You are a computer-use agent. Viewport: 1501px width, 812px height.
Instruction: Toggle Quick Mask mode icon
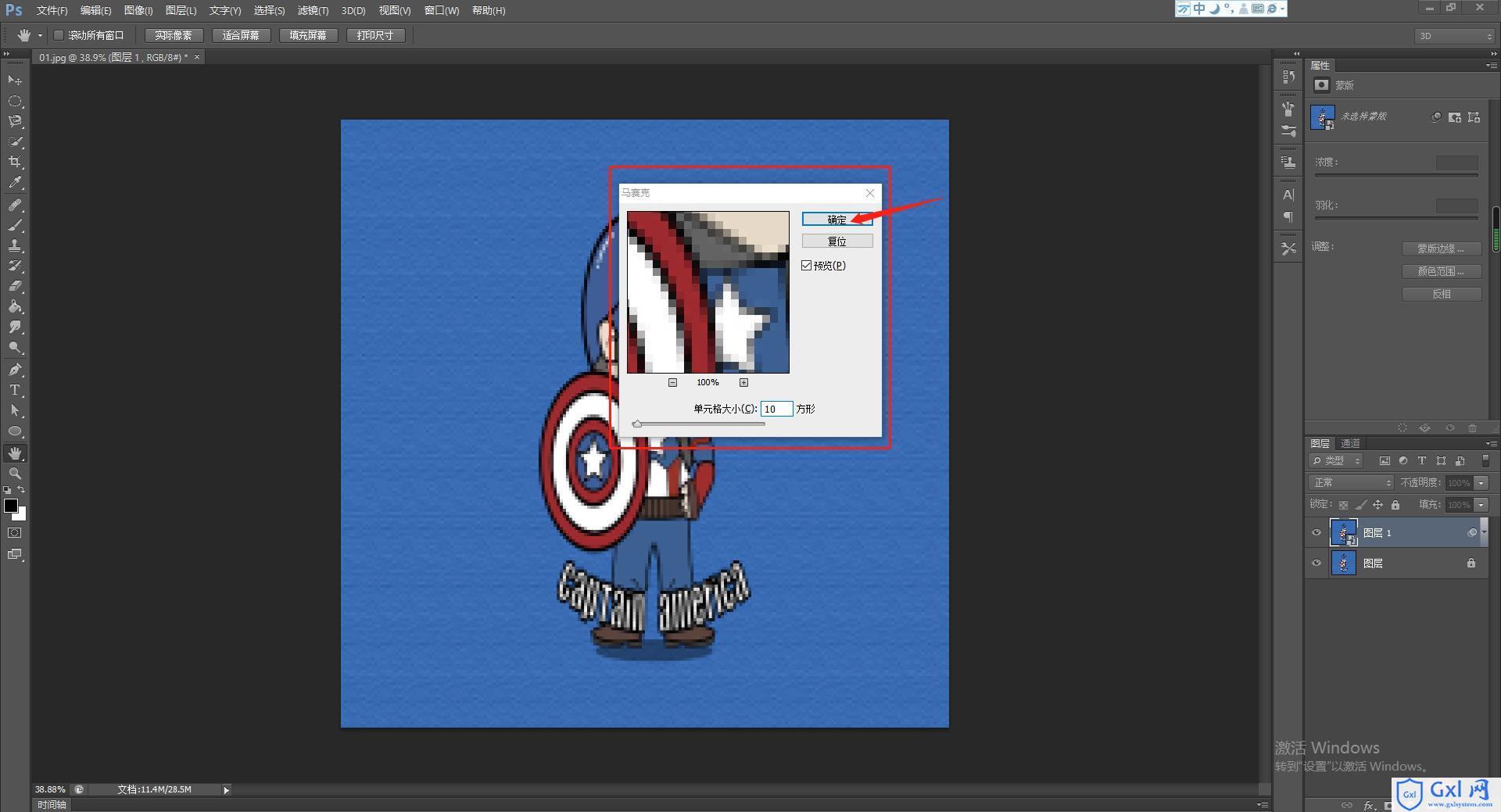coord(15,533)
